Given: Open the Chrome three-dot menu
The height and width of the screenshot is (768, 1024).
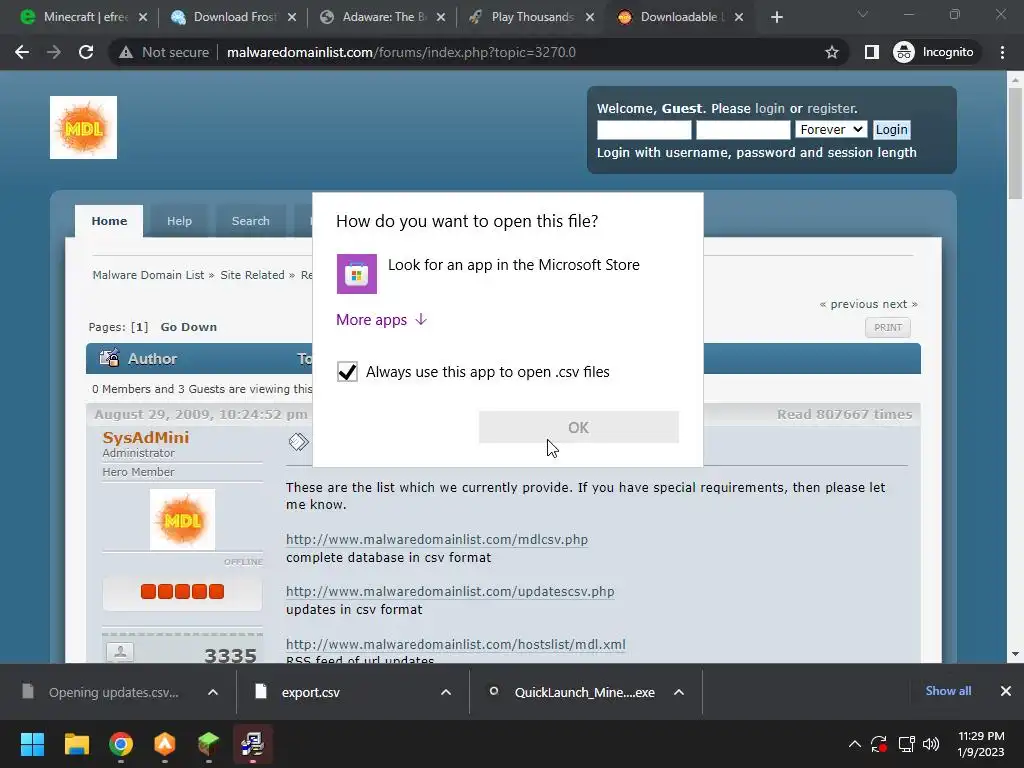Looking at the screenshot, I should coord(1002,52).
